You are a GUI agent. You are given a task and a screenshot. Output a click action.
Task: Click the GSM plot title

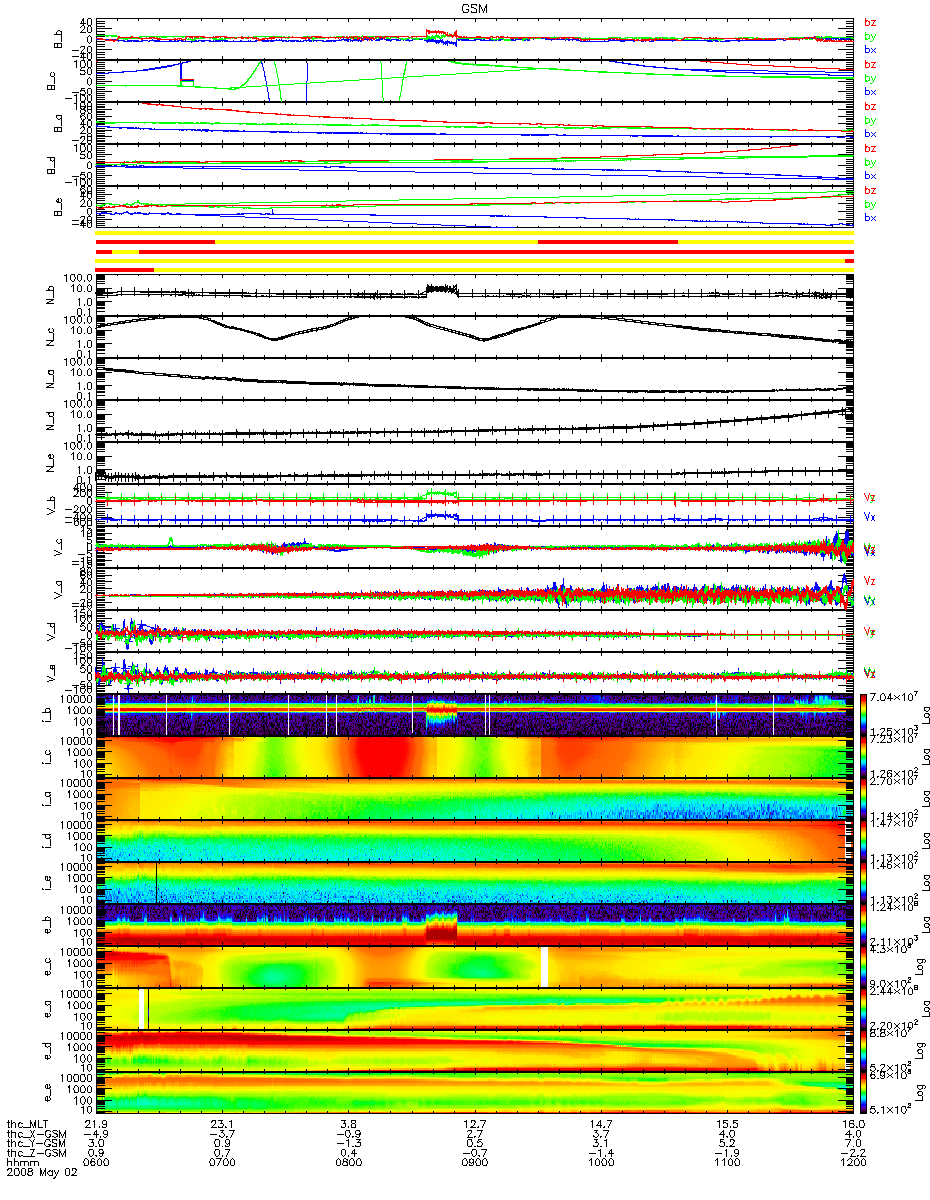point(475,8)
